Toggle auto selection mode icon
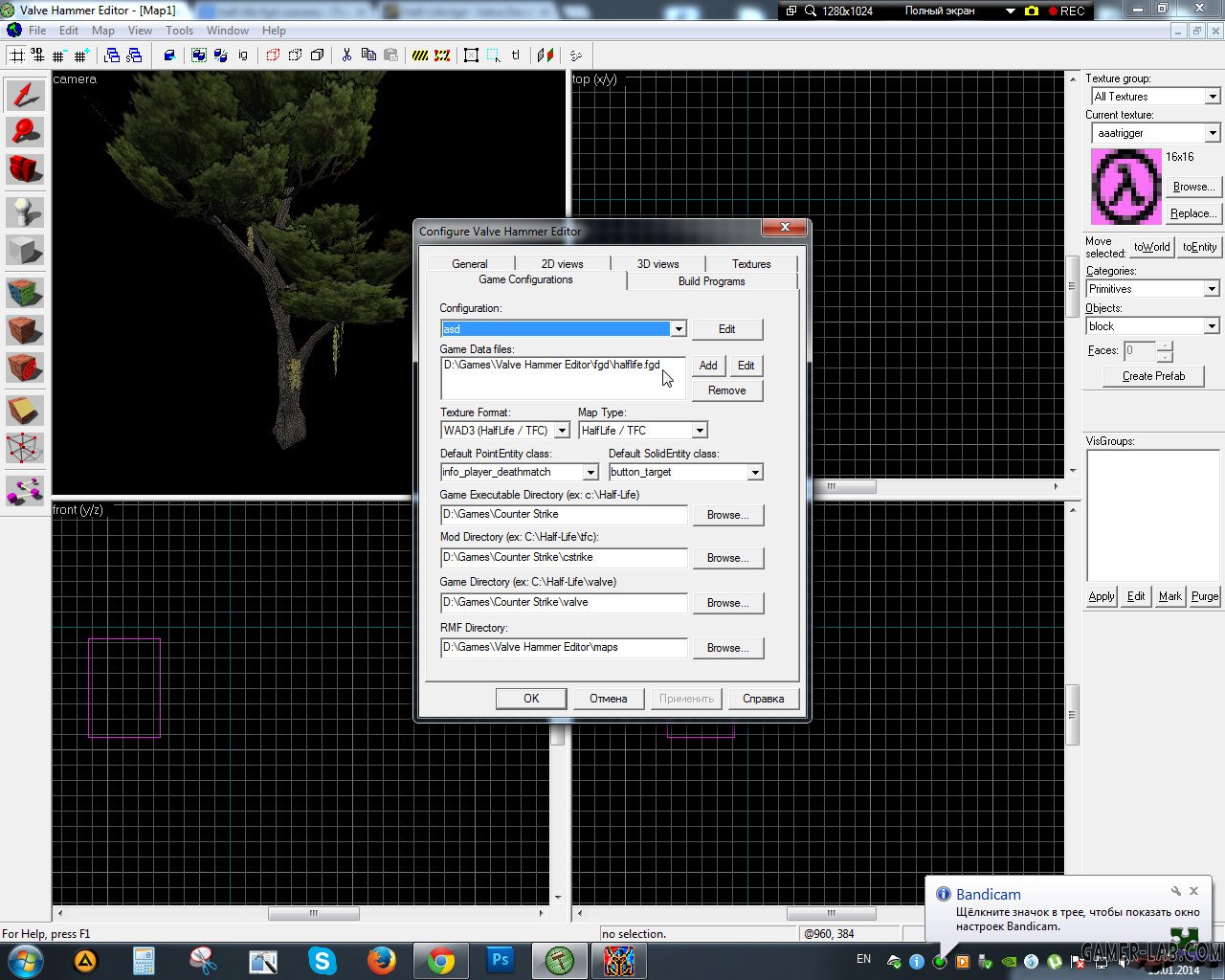The image size is (1225, 980). click(x=493, y=56)
